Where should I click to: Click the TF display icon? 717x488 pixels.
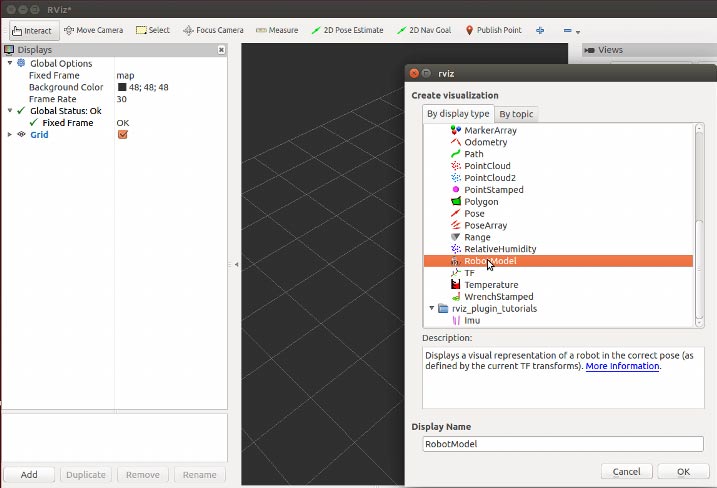pyautogui.click(x=455, y=273)
